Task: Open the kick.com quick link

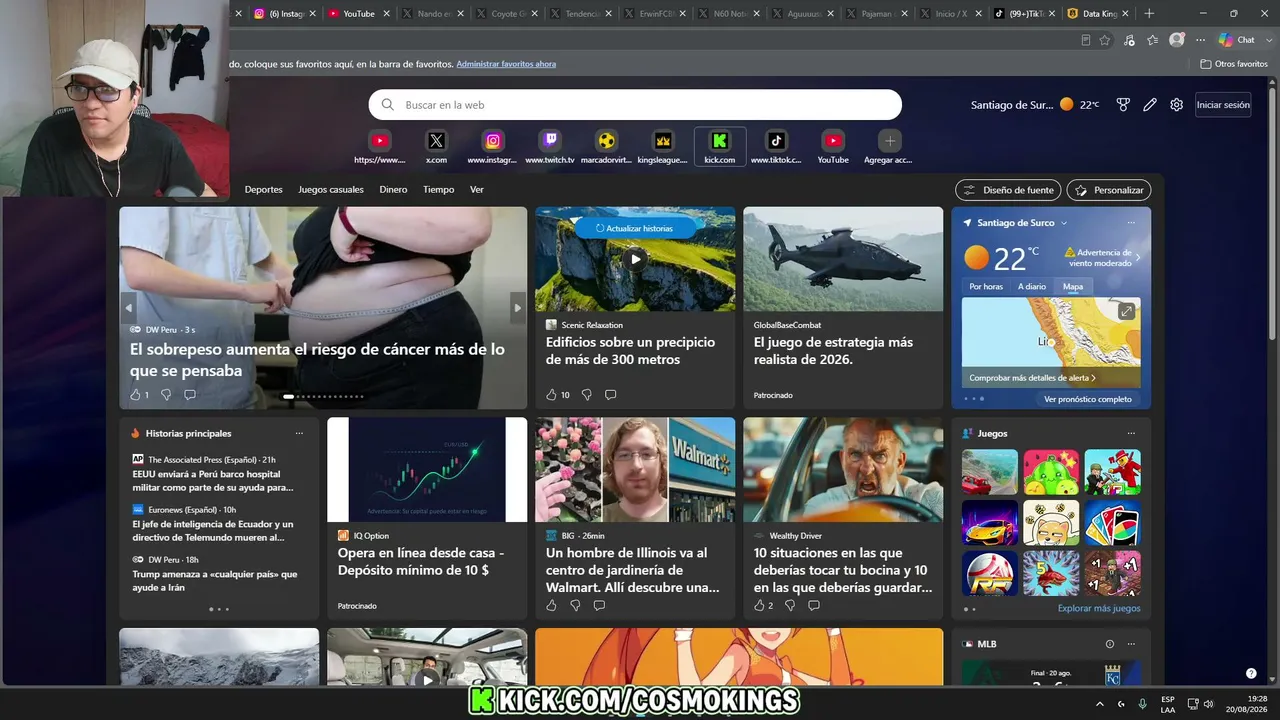Action: click(720, 147)
